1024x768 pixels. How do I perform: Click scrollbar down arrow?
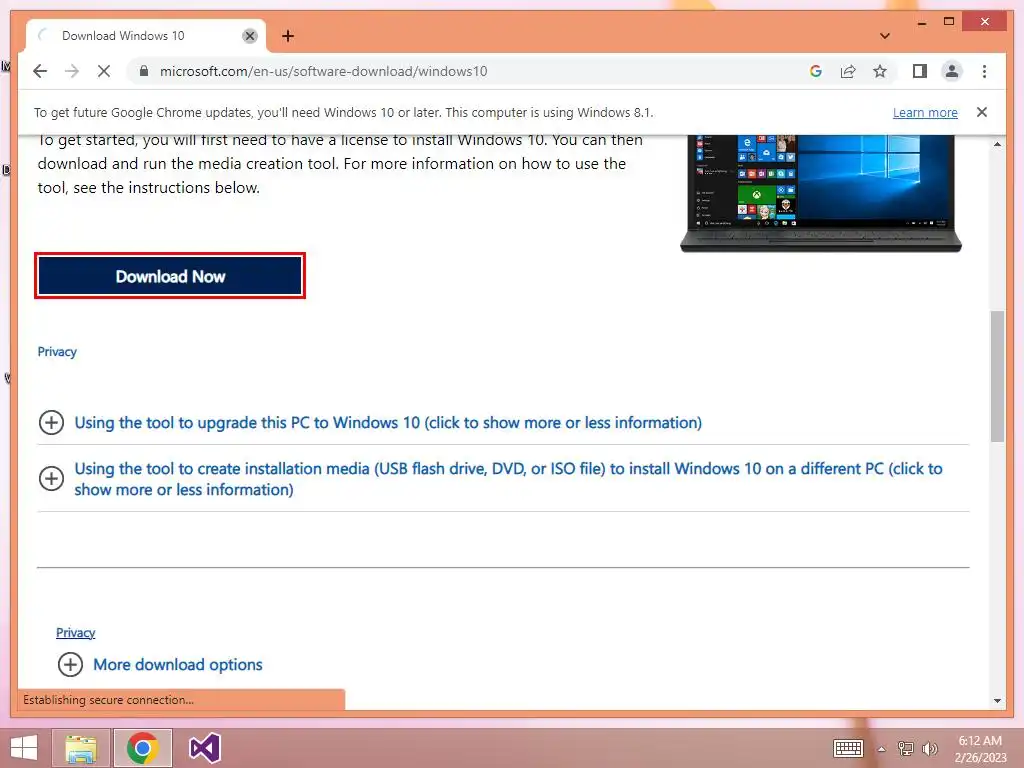coord(997,701)
